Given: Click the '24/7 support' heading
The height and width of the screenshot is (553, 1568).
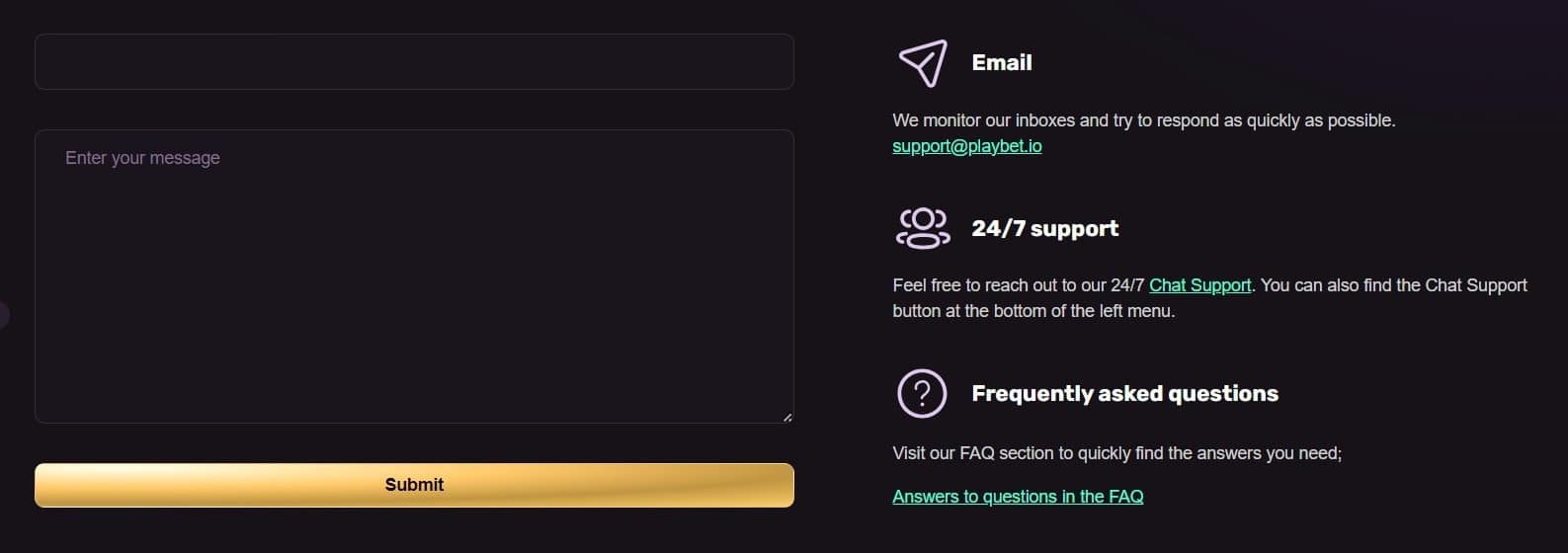Looking at the screenshot, I should point(1044,229).
